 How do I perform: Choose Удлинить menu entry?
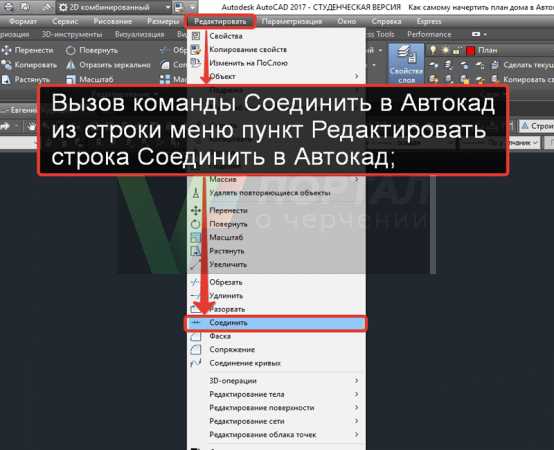(x=276, y=296)
